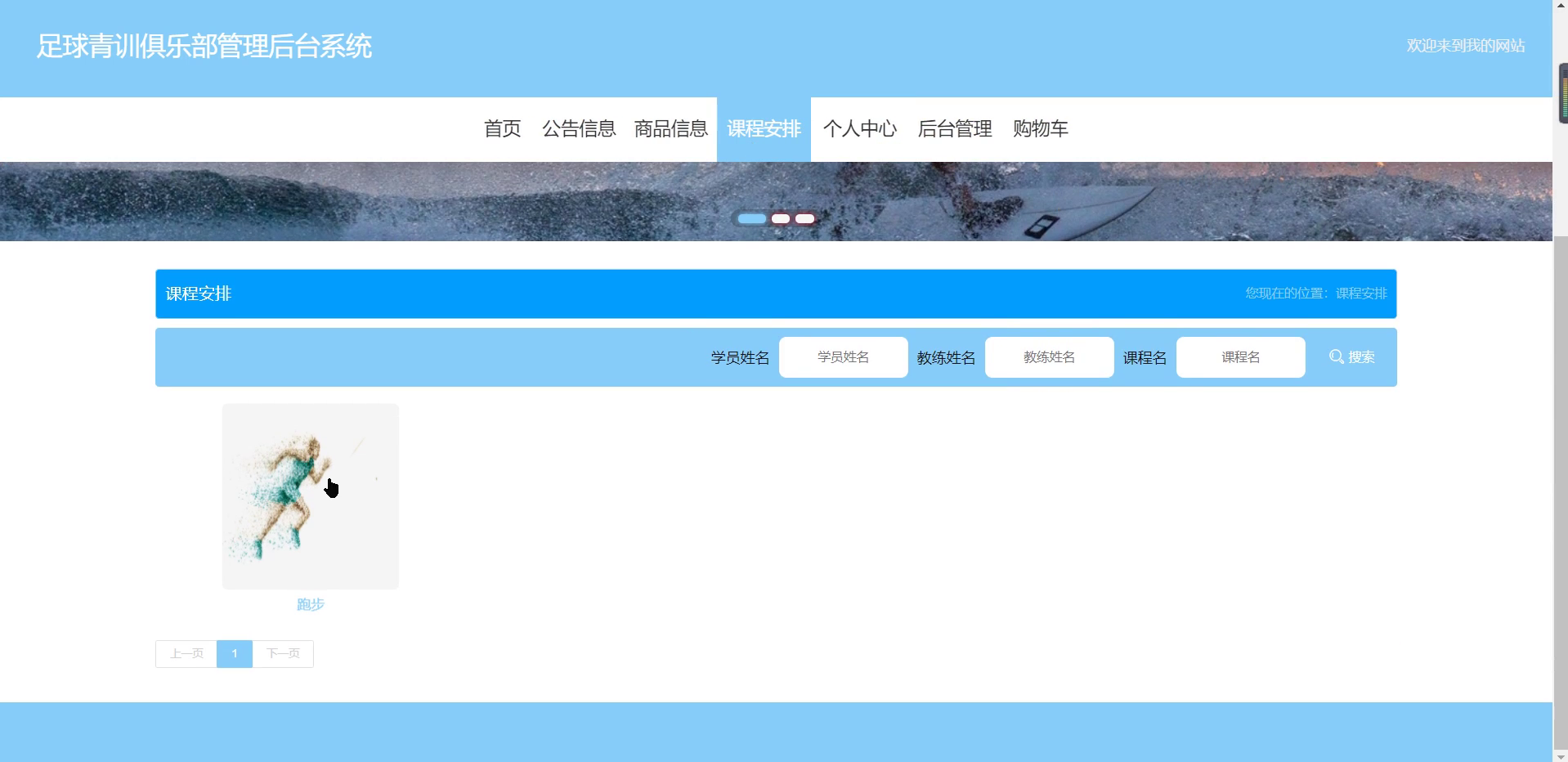
Task: Open the 购物车 page
Action: (x=1041, y=129)
